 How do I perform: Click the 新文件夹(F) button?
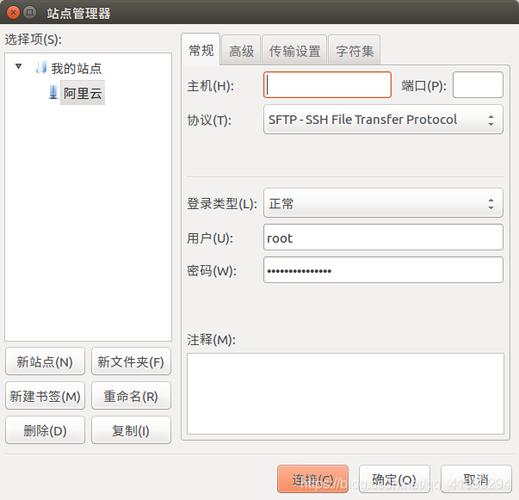(x=131, y=361)
